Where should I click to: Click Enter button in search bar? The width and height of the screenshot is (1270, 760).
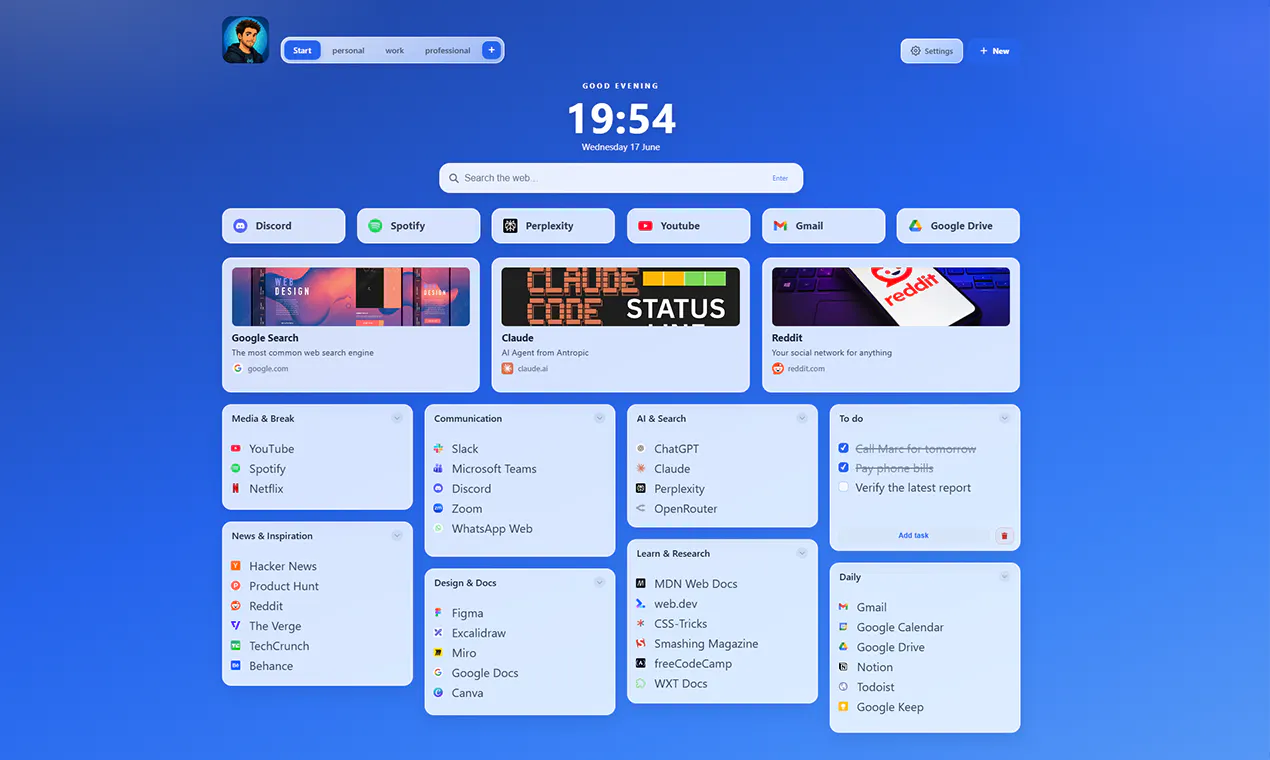click(780, 178)
